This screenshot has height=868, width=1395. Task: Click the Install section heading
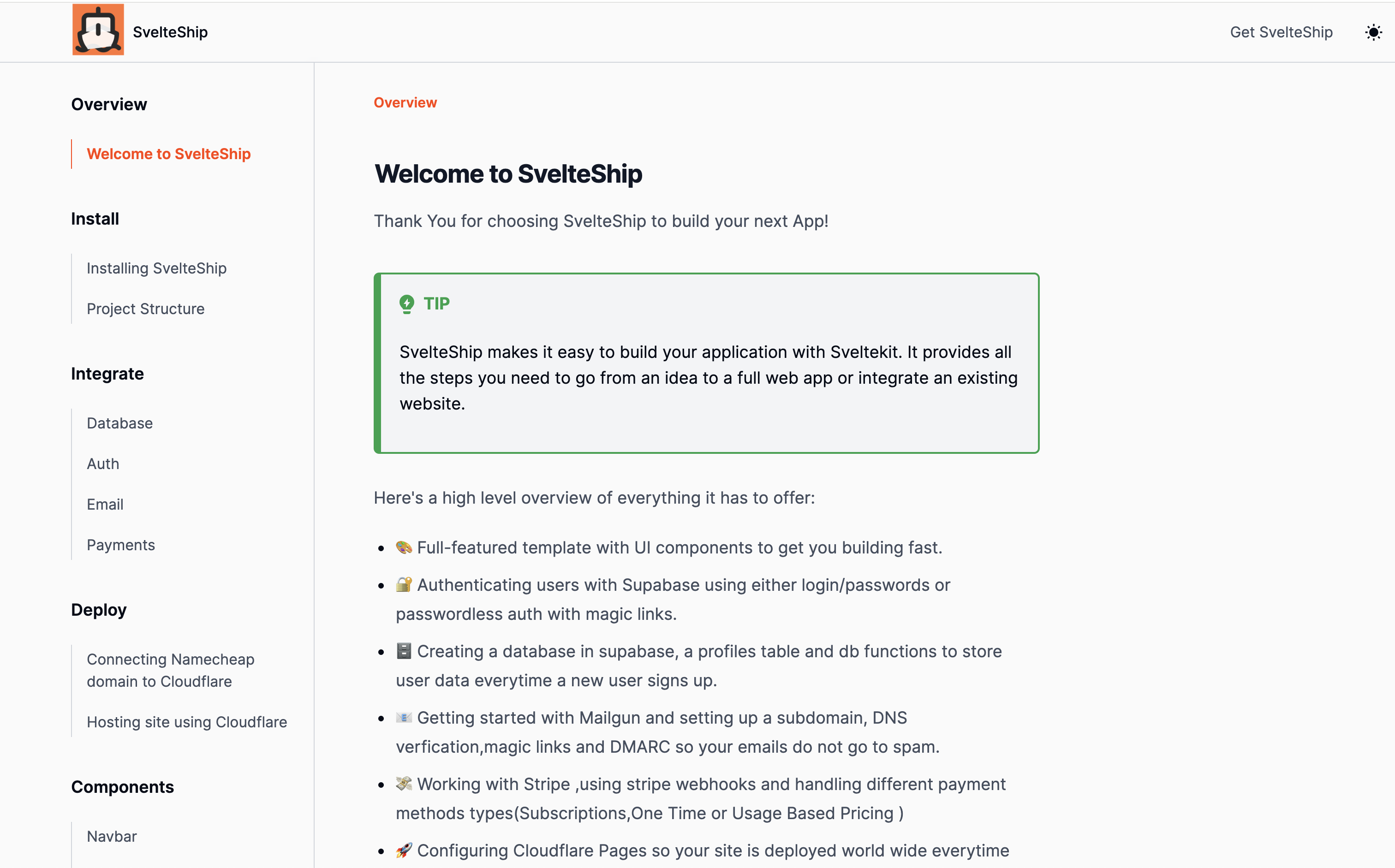point(95,218)
